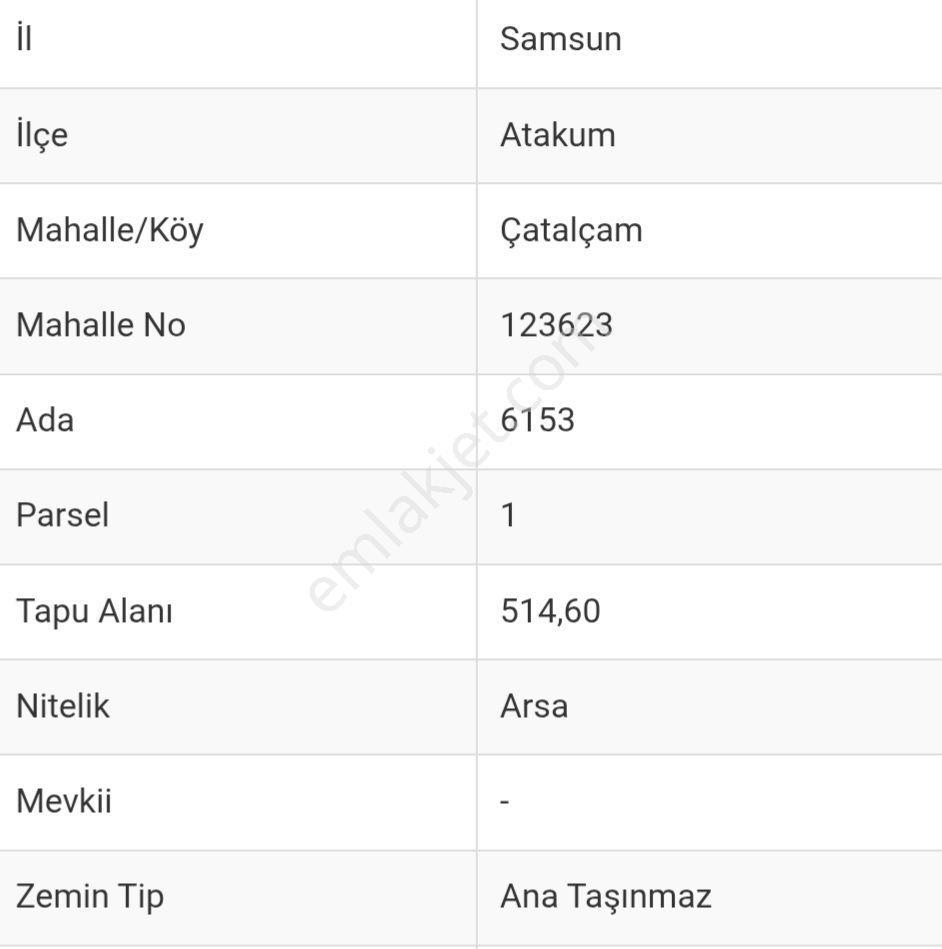The image size is (942, 949).
Task: Click the Parsel row label
Action: coord(62,515)
